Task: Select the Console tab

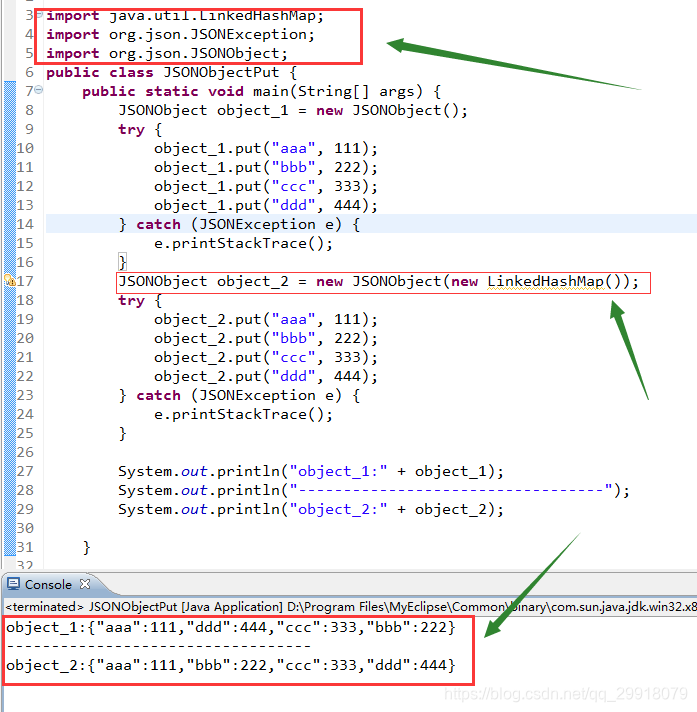Action: 48,584
